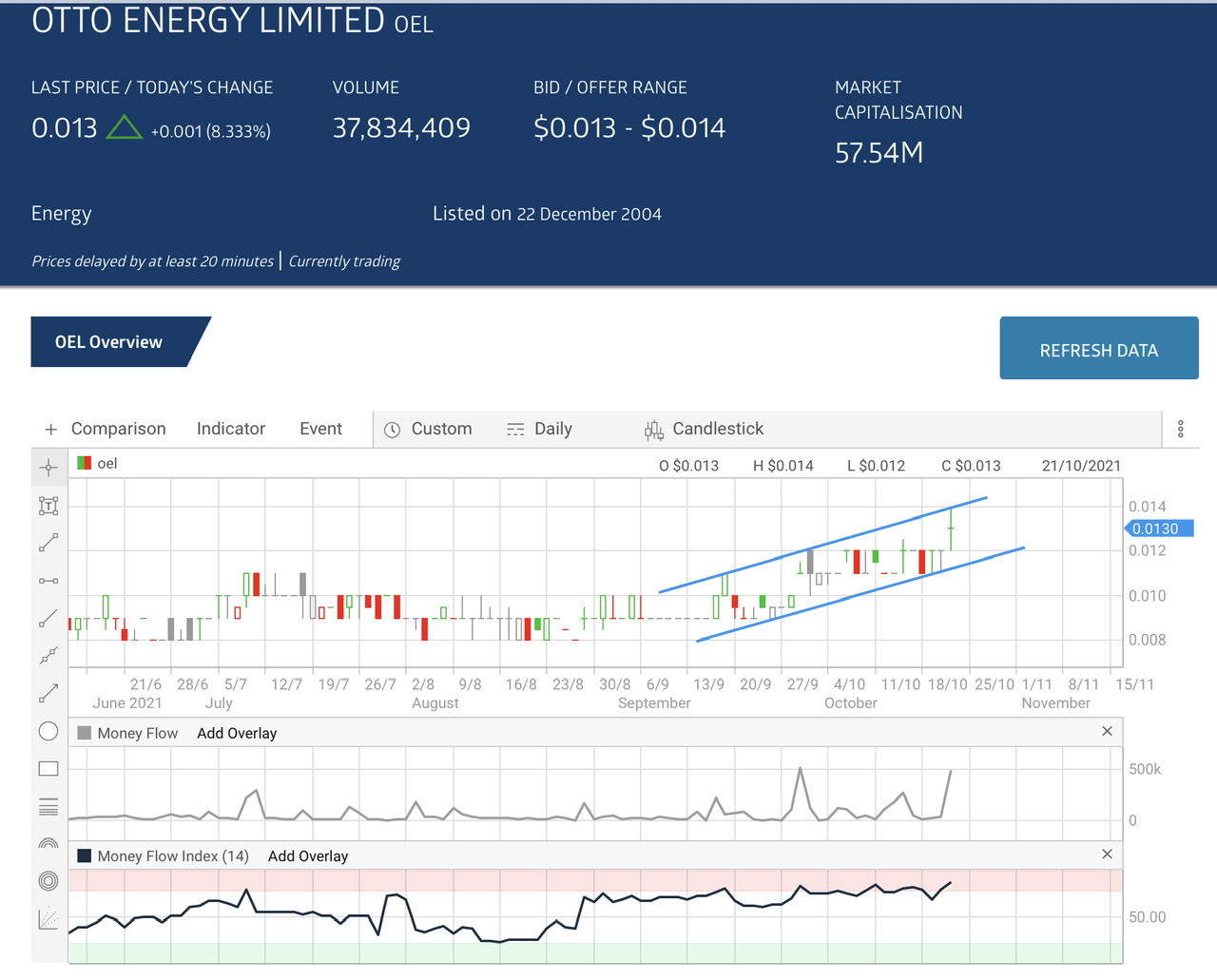Click the clock icon beside Custom
This screenshot has width=1217, height=980.
click(x=393, y=429)
